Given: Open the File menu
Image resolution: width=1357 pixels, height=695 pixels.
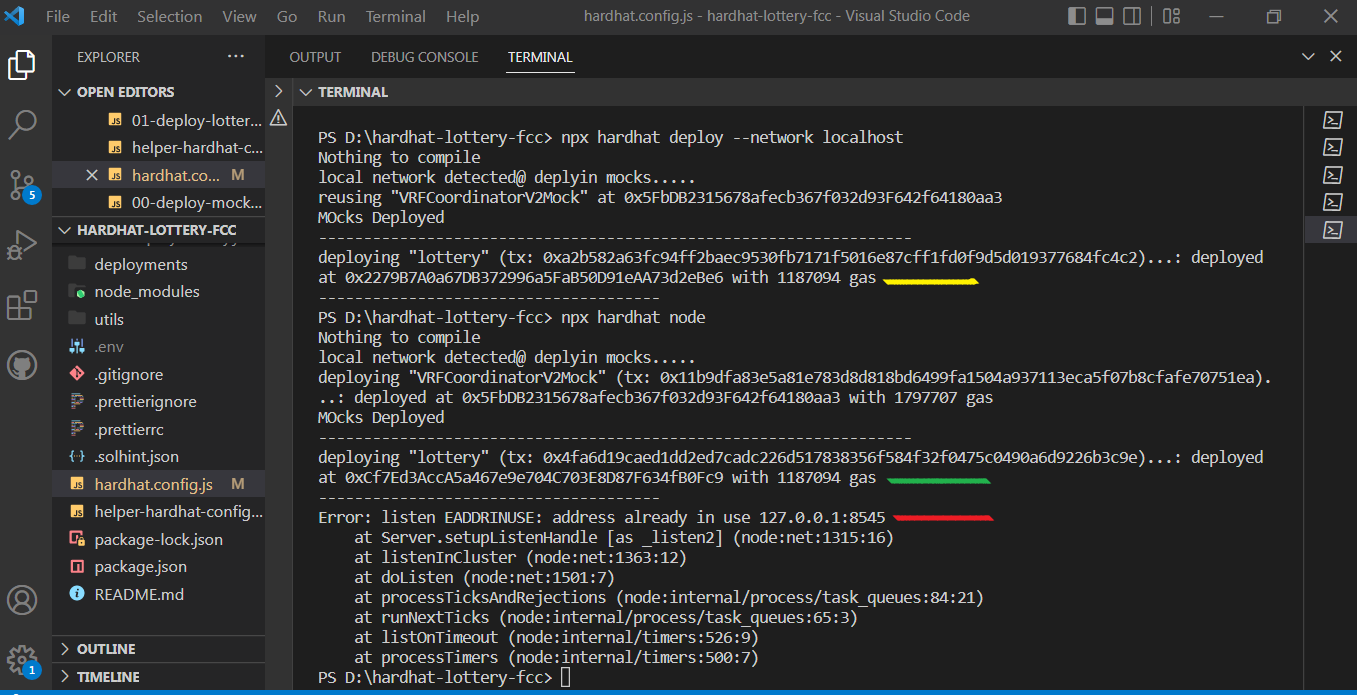Looking at the screenshot, I should 58,17.
